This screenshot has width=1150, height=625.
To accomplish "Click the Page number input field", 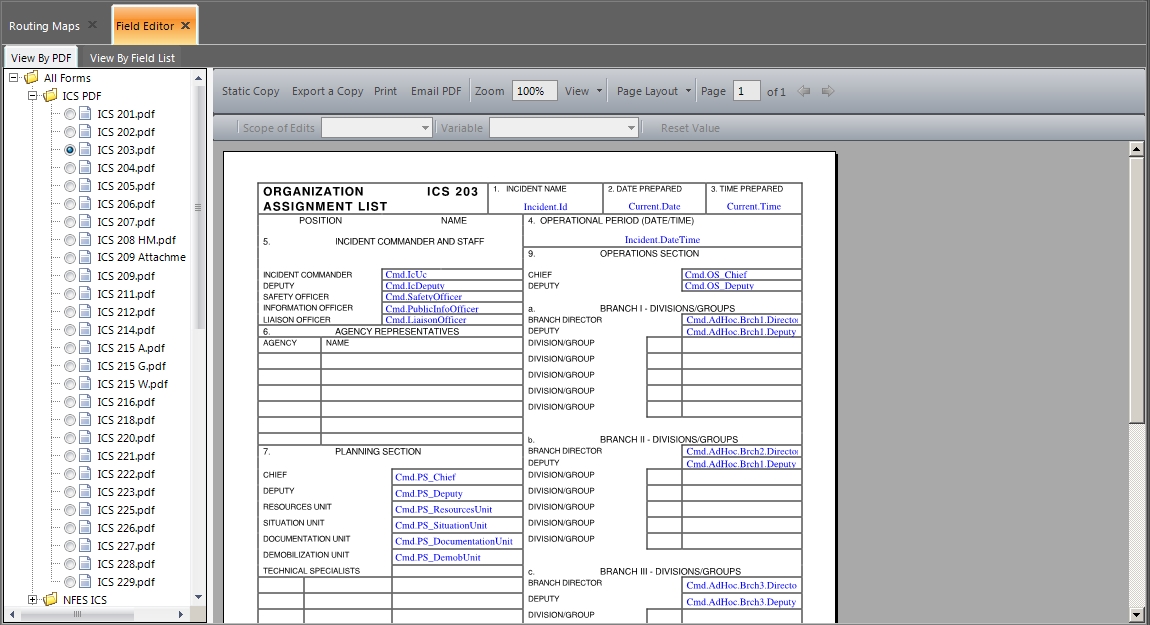I will pos(747,91).
